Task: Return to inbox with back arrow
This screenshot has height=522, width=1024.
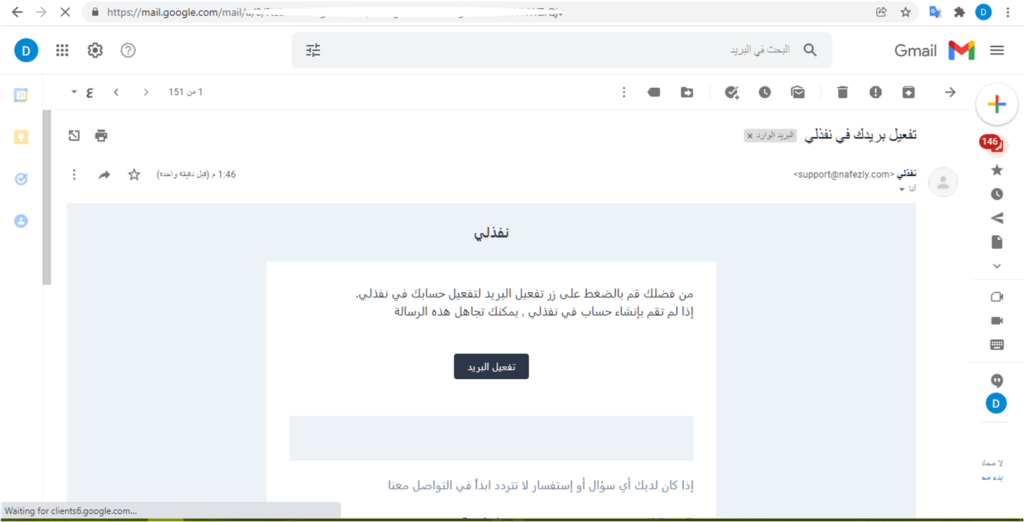Action: [x=950, y=93]
